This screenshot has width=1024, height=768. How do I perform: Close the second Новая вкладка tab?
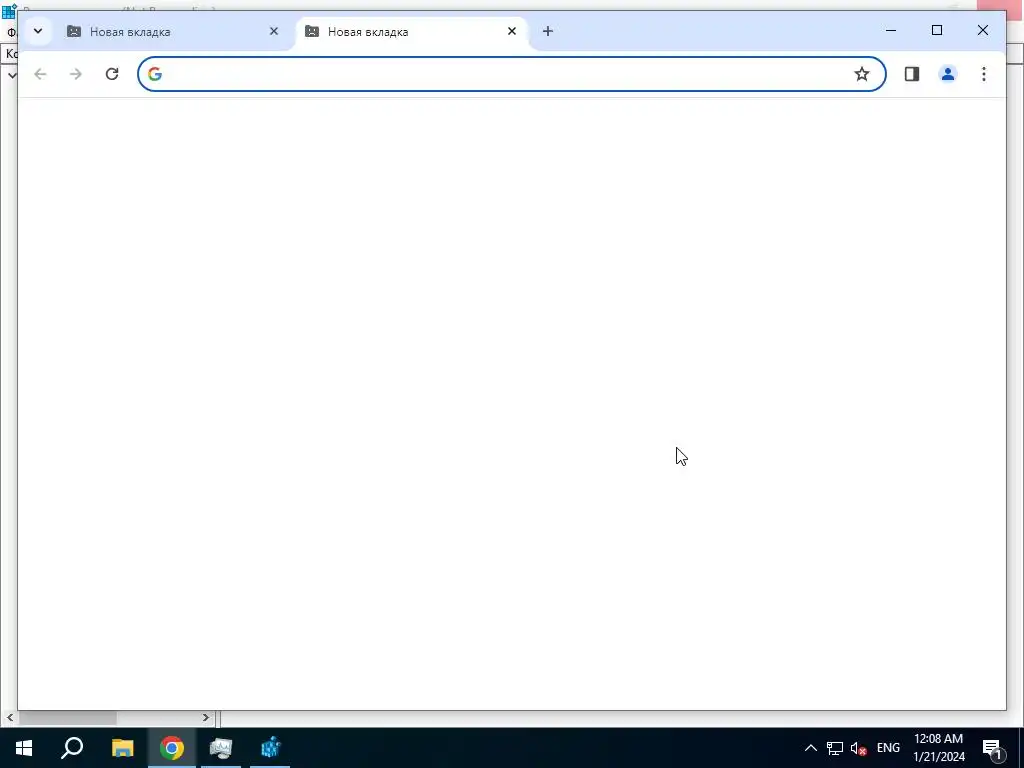click(x=512, y=31)
